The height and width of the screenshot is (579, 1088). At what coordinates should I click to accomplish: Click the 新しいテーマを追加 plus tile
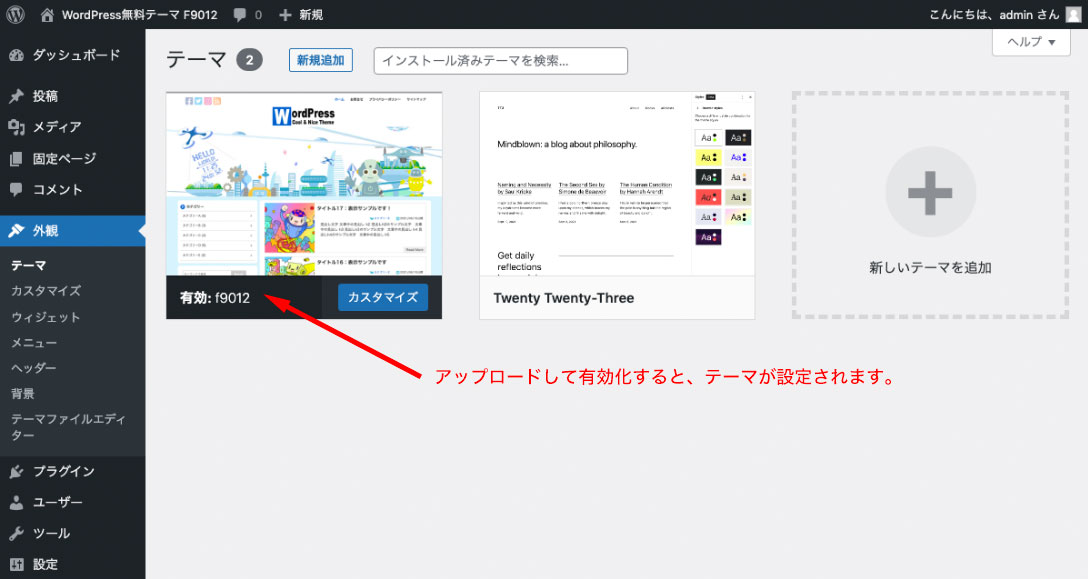tap(930, 205)
